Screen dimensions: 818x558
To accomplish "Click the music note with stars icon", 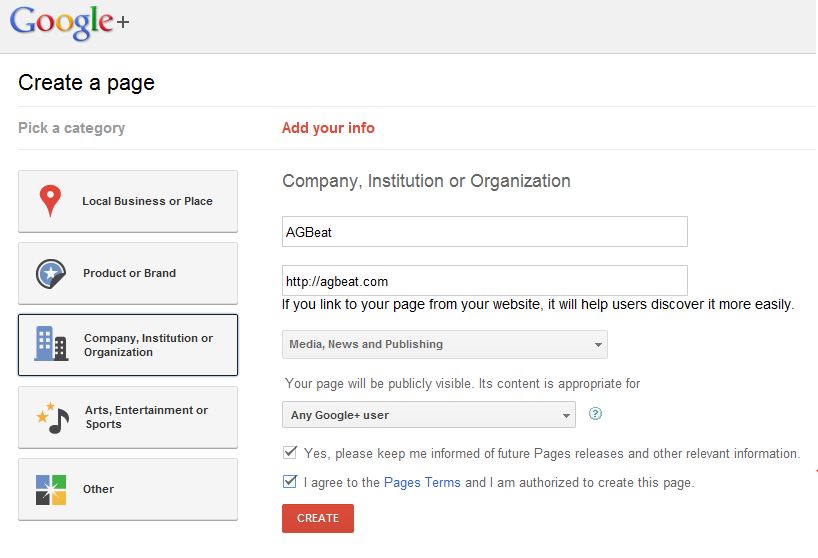I will pos(52,417).
